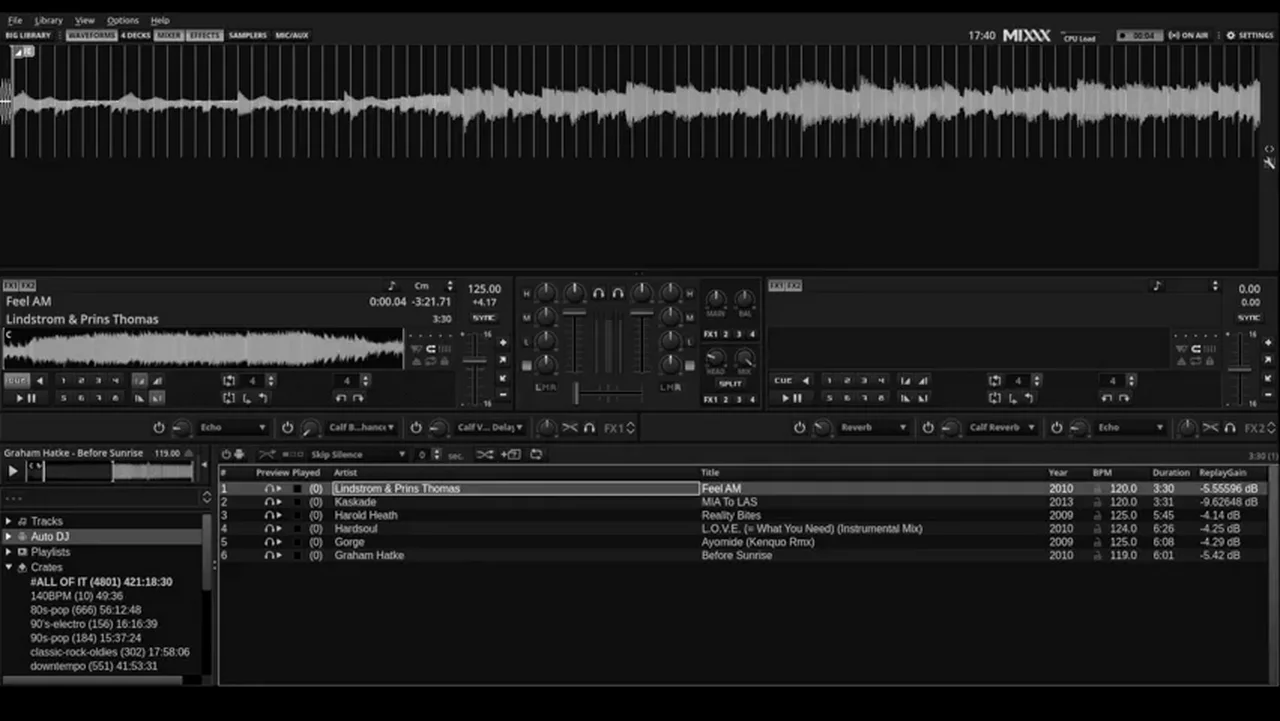Click the main crossfader slider
Viewport: 1280px width, 721px height.
point(607,392)
